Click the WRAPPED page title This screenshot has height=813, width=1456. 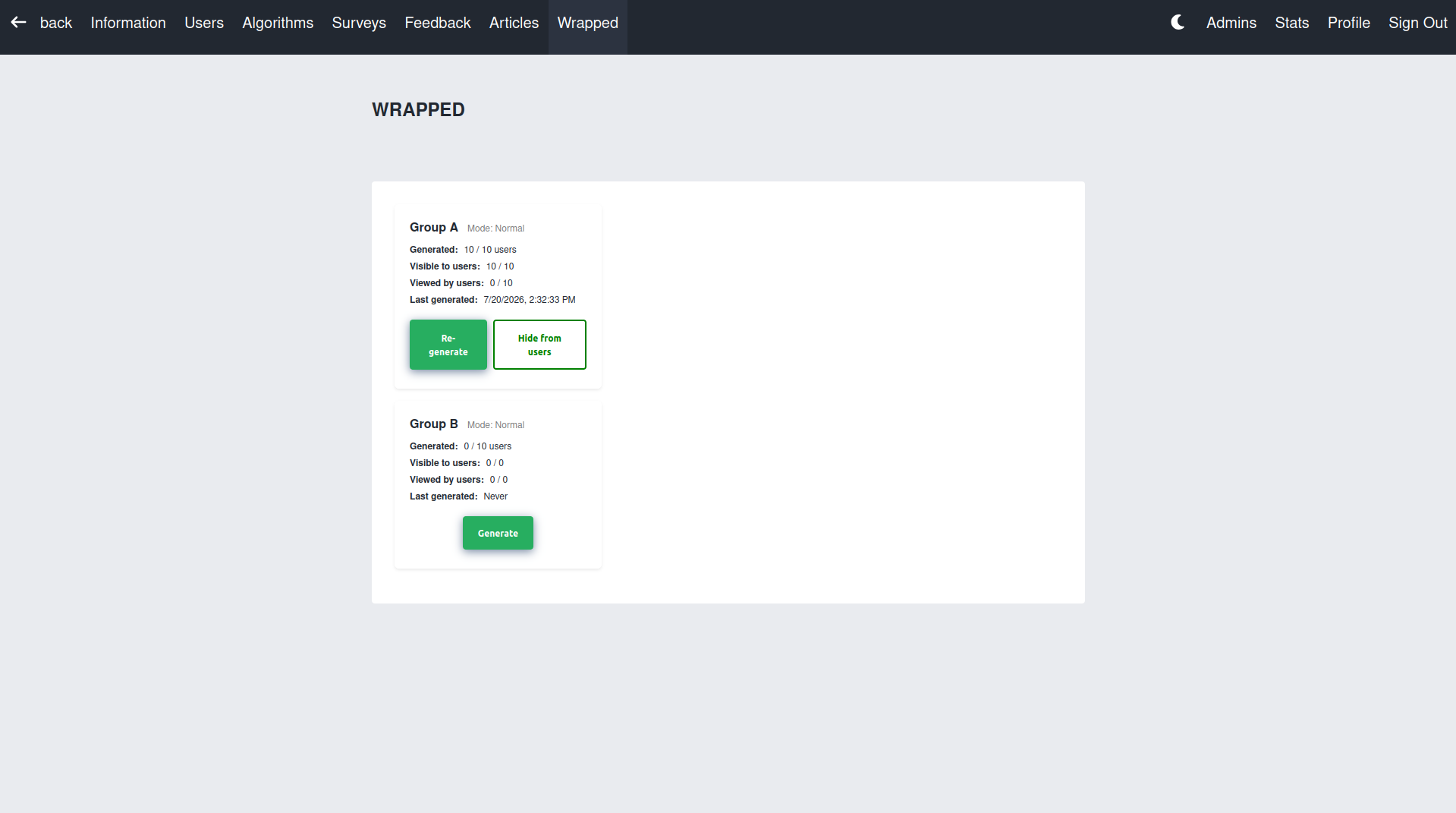pyautogui.click(x=418, y=109)
